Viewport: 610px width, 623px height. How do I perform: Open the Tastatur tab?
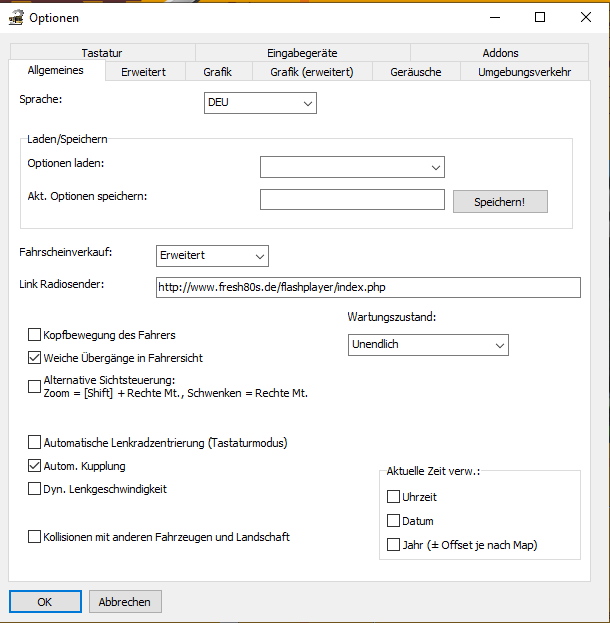[x=102, y=53]
